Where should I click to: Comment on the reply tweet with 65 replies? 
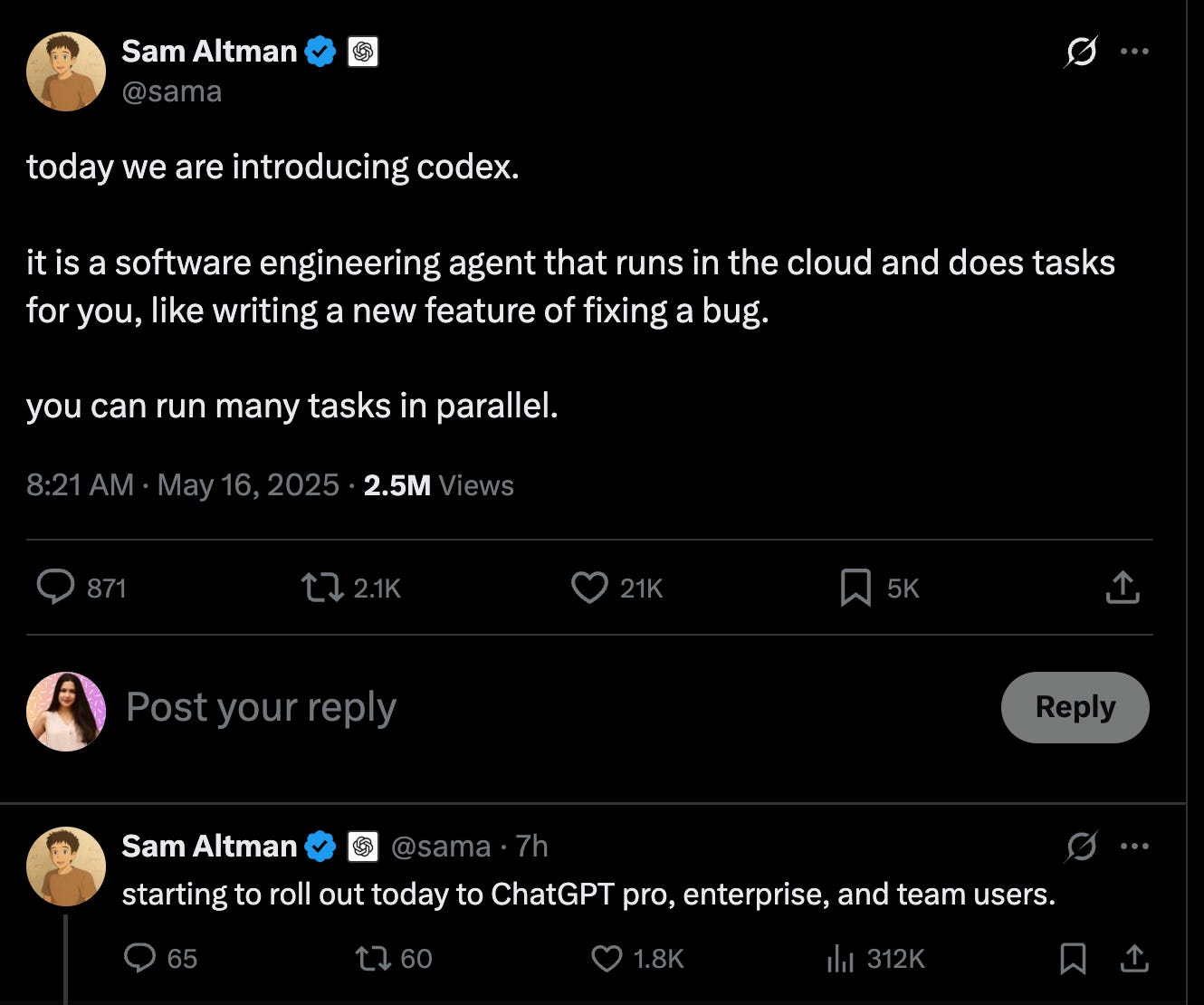(x=139, y=958)
